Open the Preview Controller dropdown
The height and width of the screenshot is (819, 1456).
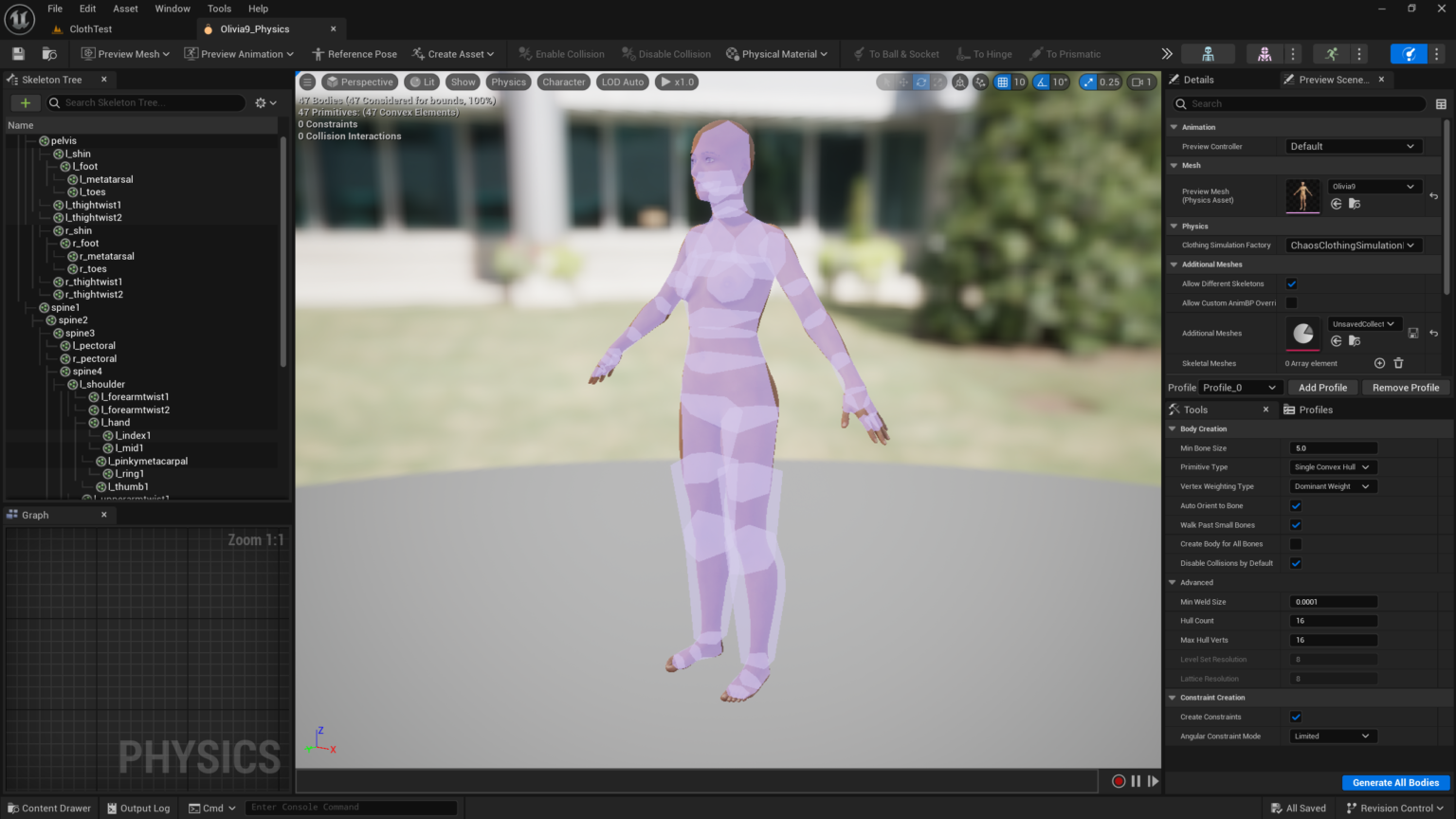(1353, 146)
